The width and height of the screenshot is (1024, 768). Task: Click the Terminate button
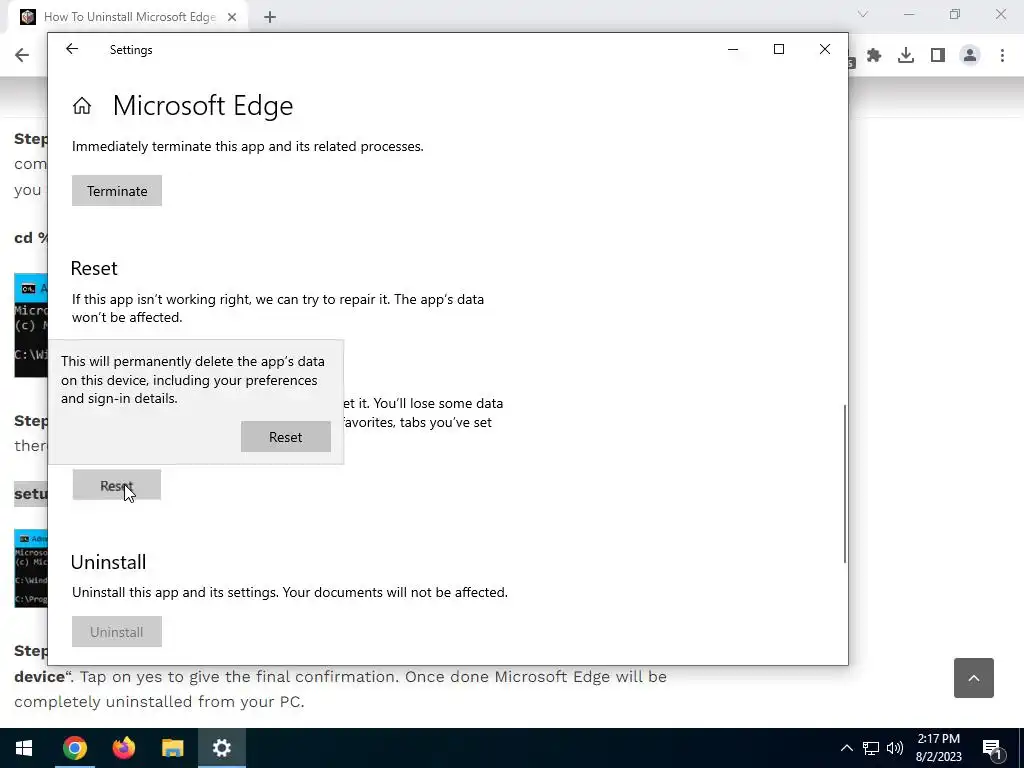(117, 191)
